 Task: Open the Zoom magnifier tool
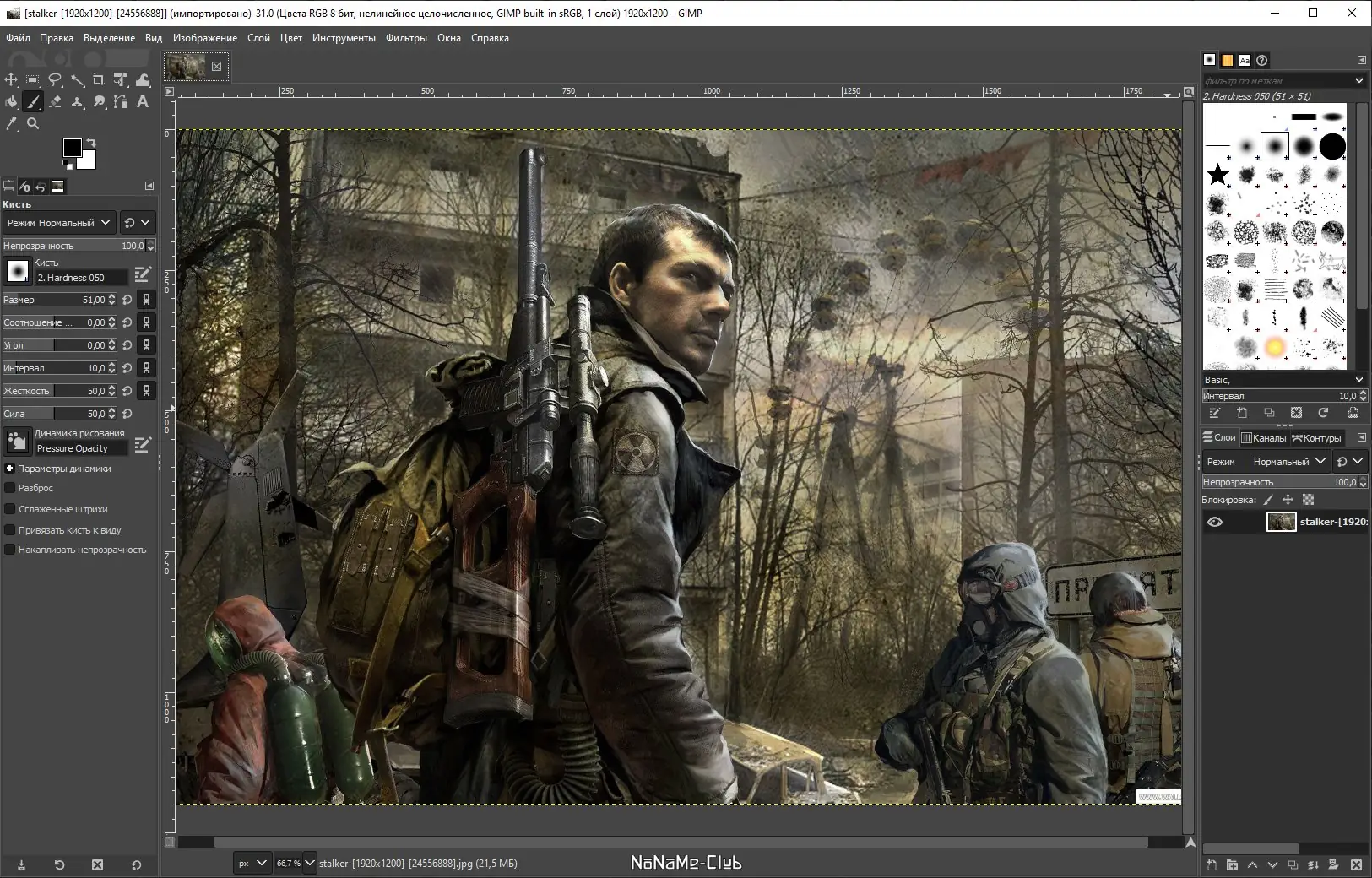[33, 123]
